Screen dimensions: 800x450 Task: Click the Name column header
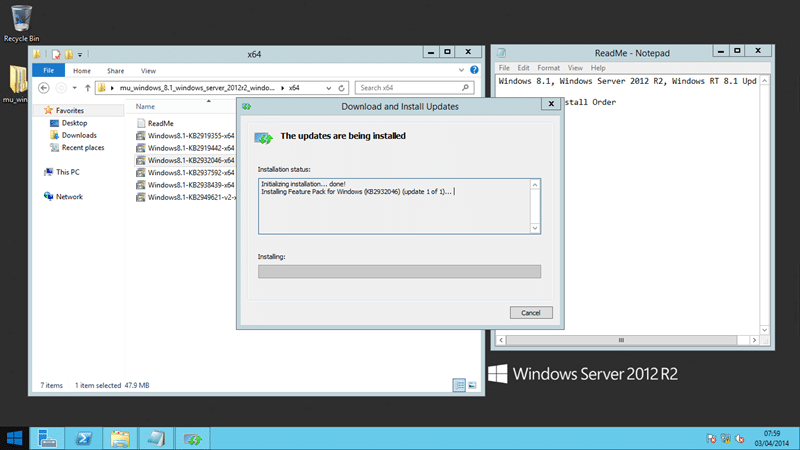tap(145, 107)
